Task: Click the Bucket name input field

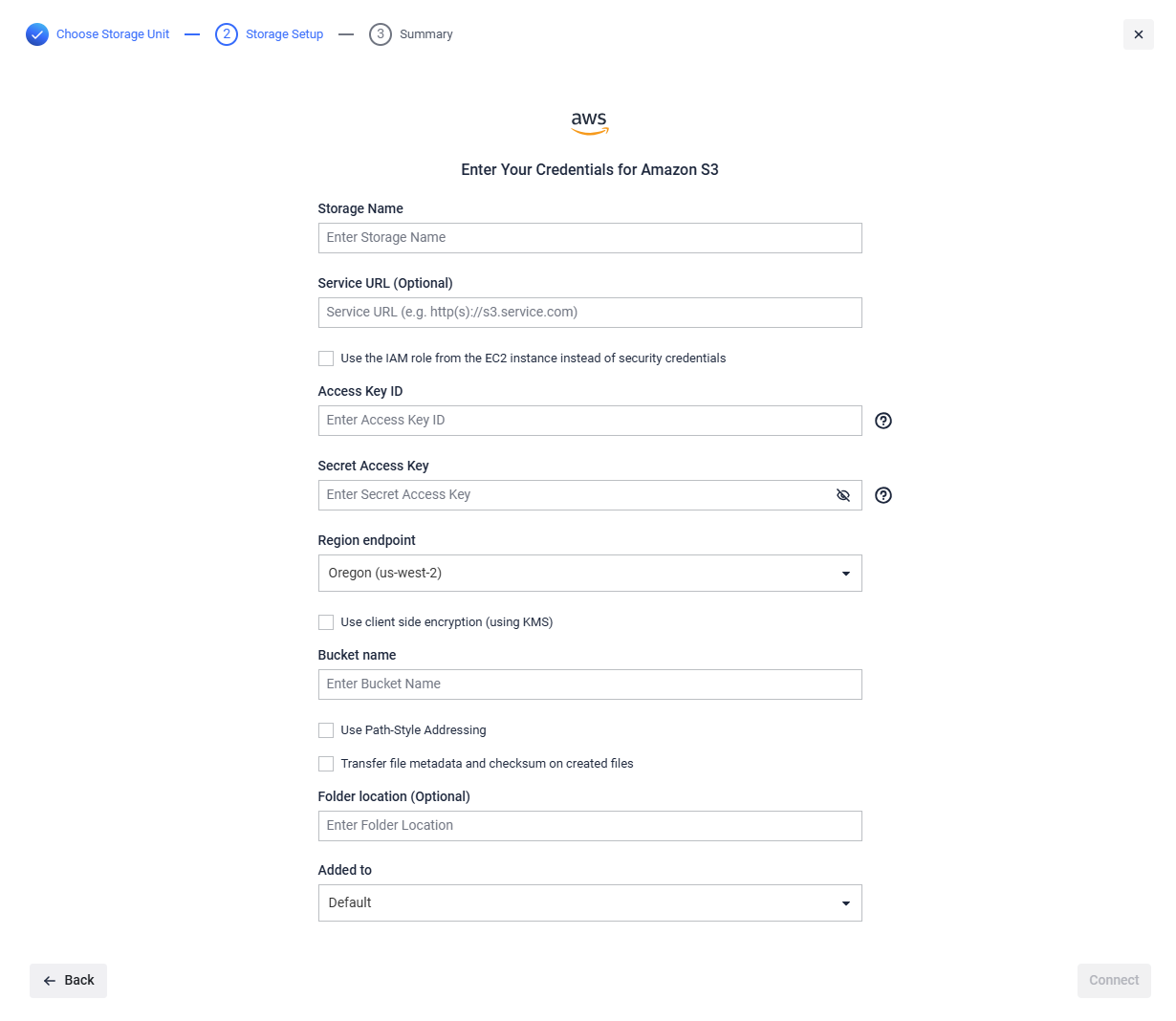Action: point(590,684)
